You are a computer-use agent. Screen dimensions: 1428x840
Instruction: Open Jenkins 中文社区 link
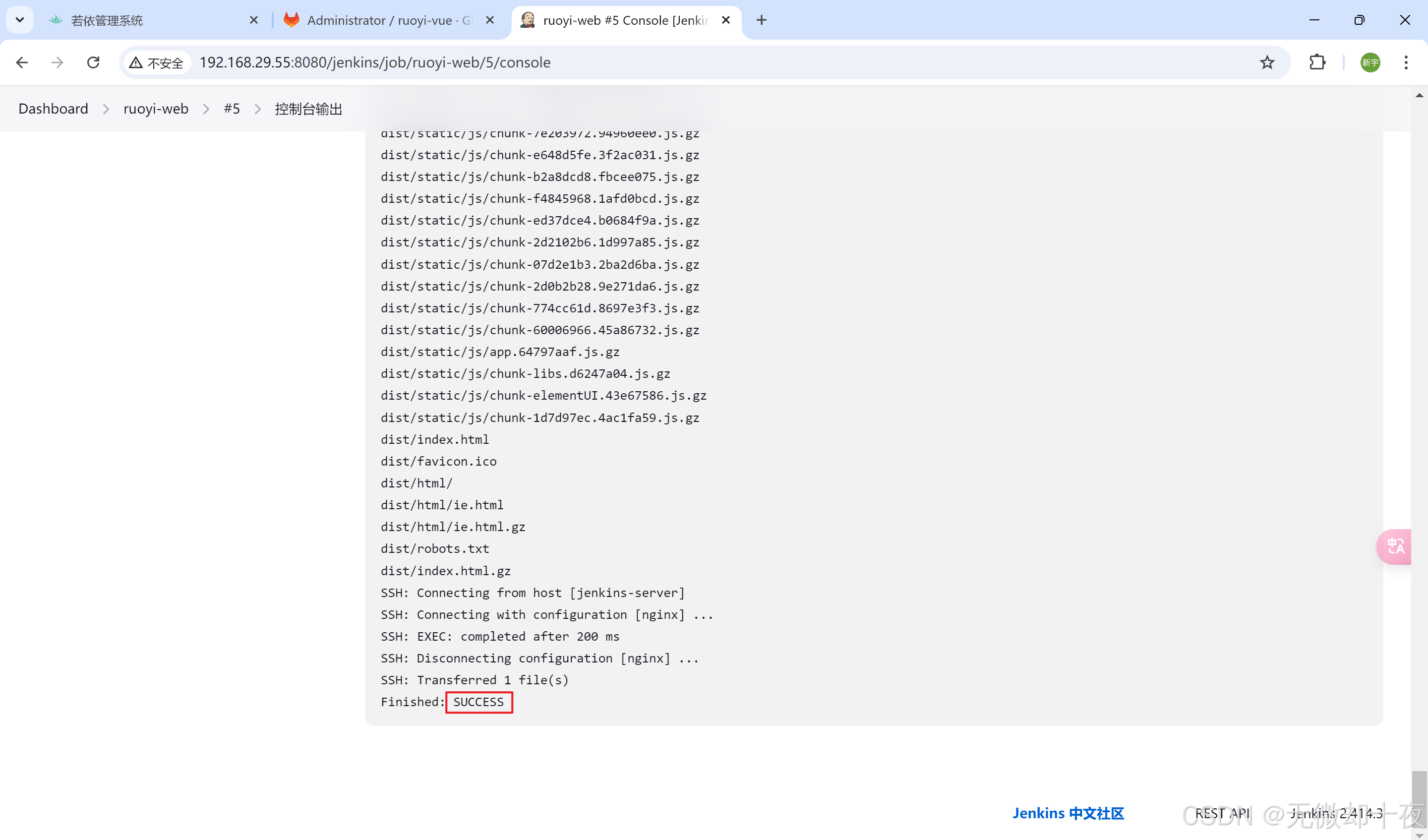pos(1068,813)
